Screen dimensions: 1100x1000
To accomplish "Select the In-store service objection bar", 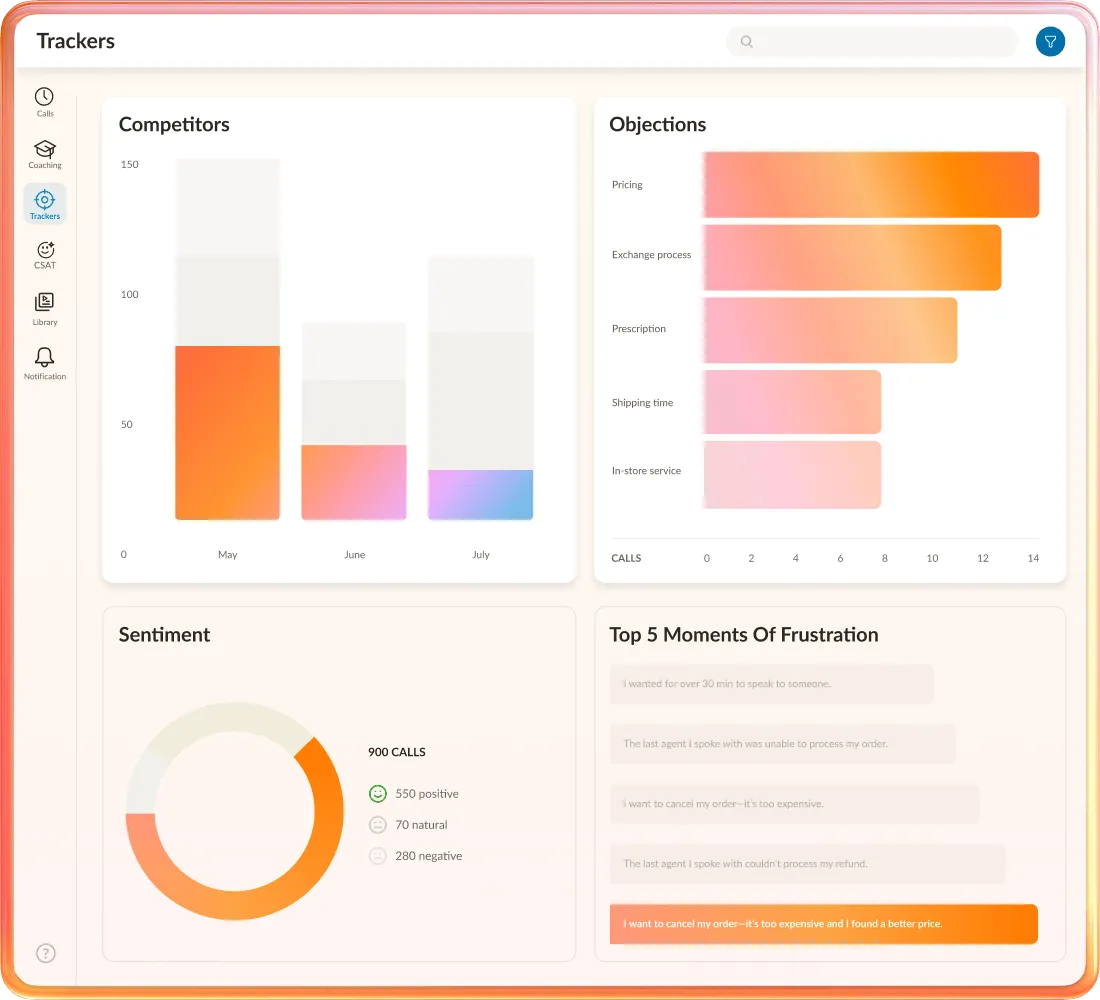I will point(790,474).
